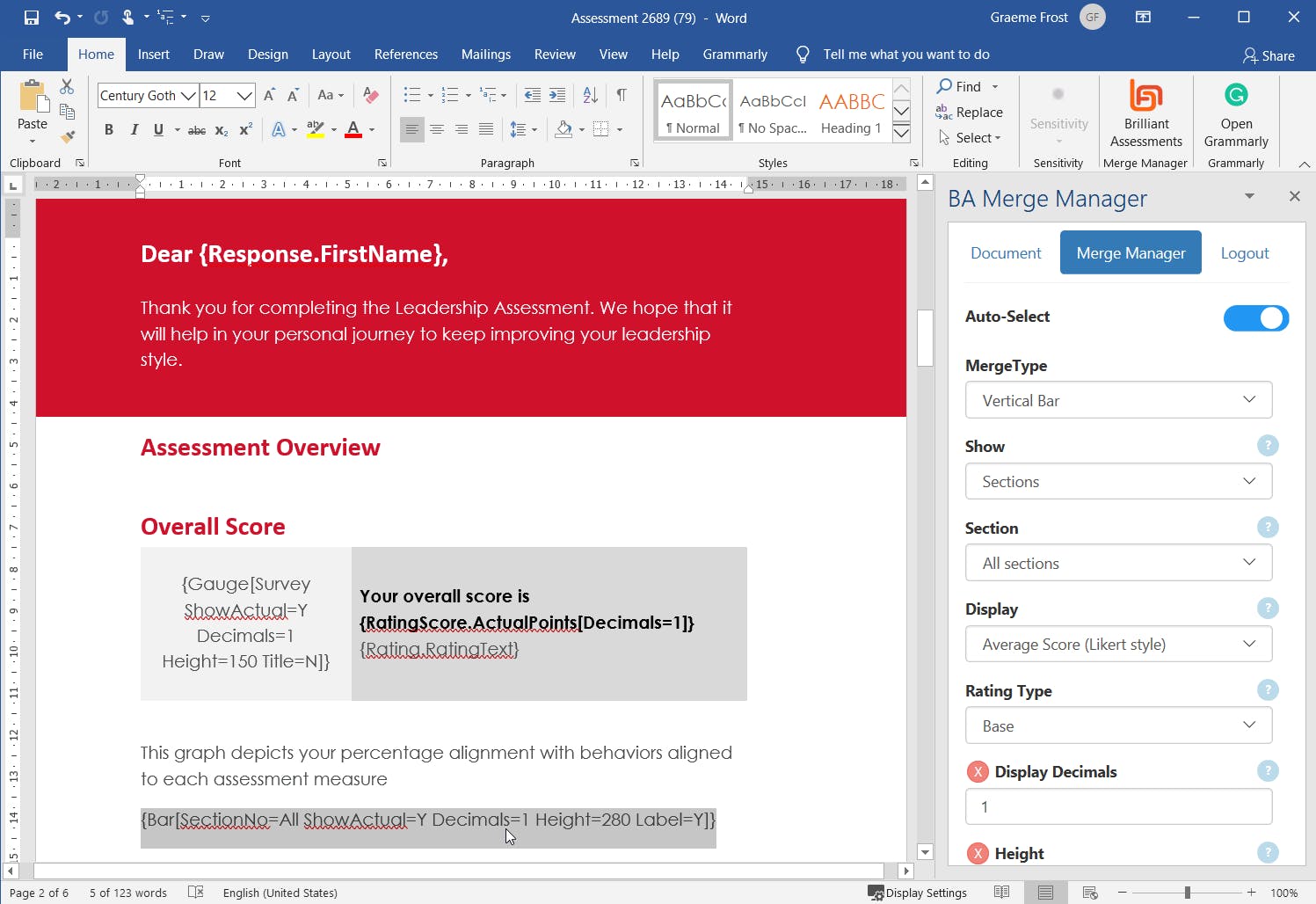Open the Mailings ribbon tab
The width and height of the screenshot is (1316, 904).
485,55
